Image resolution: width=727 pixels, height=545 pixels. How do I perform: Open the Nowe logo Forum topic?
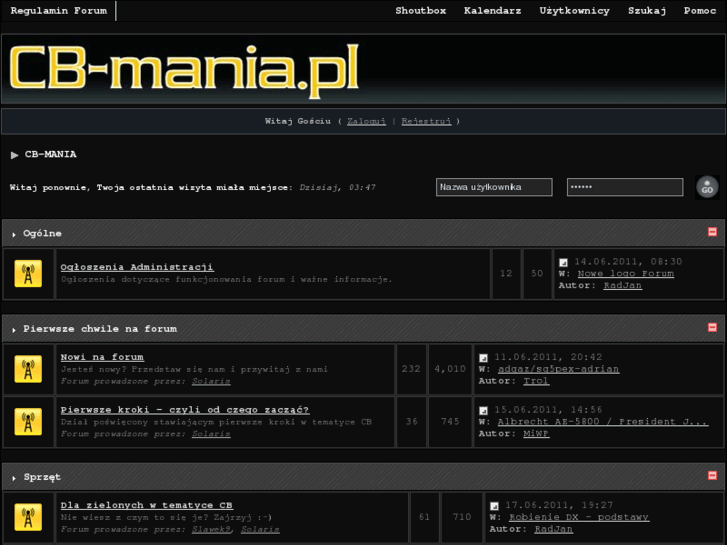click(x=625, y=274)
